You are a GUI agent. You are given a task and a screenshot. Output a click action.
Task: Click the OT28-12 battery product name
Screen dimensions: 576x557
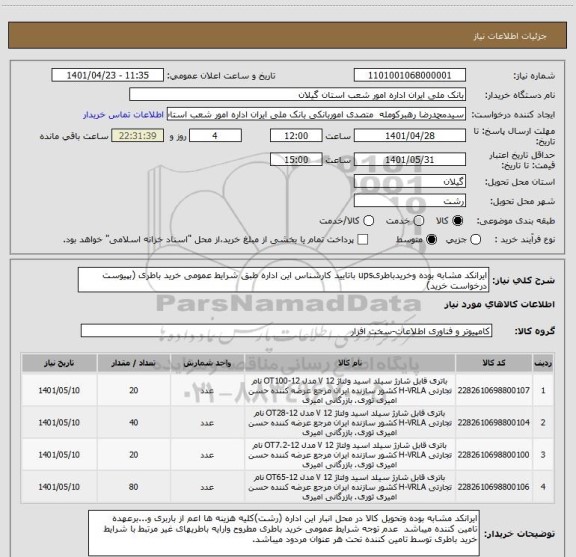pyautogui.click(x=350, y=423)
